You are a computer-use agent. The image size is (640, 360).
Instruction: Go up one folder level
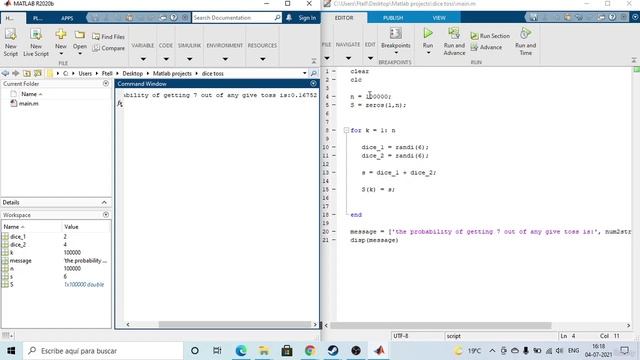(27, 73)
